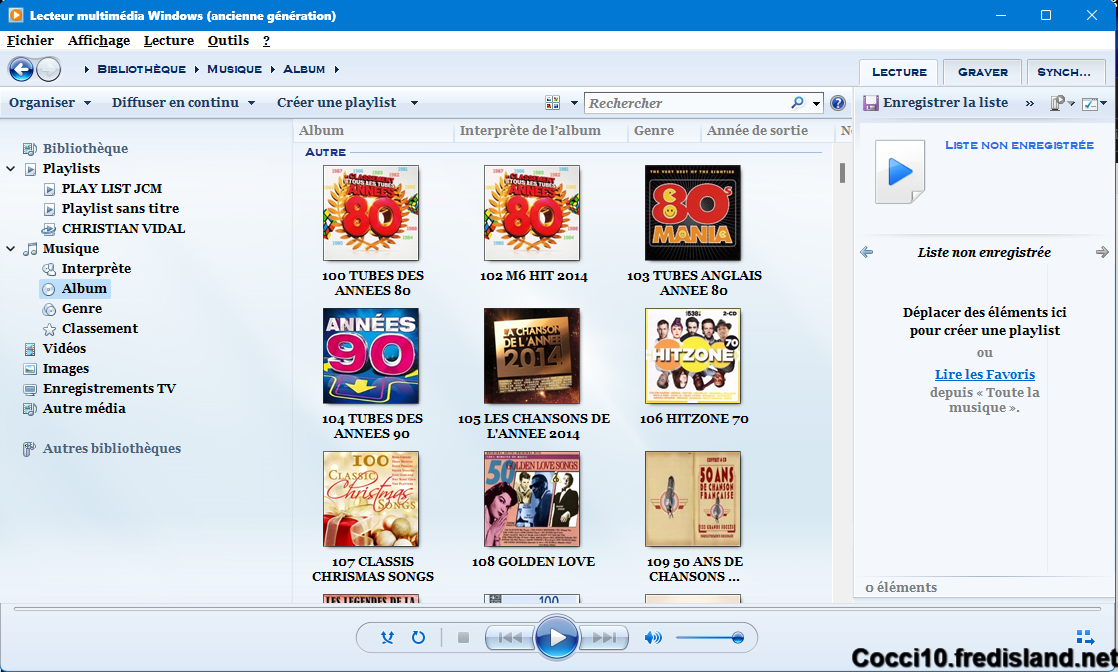Toggle shuffle playback
Screen dimensions: 1118x672
(x=387, y=638)
